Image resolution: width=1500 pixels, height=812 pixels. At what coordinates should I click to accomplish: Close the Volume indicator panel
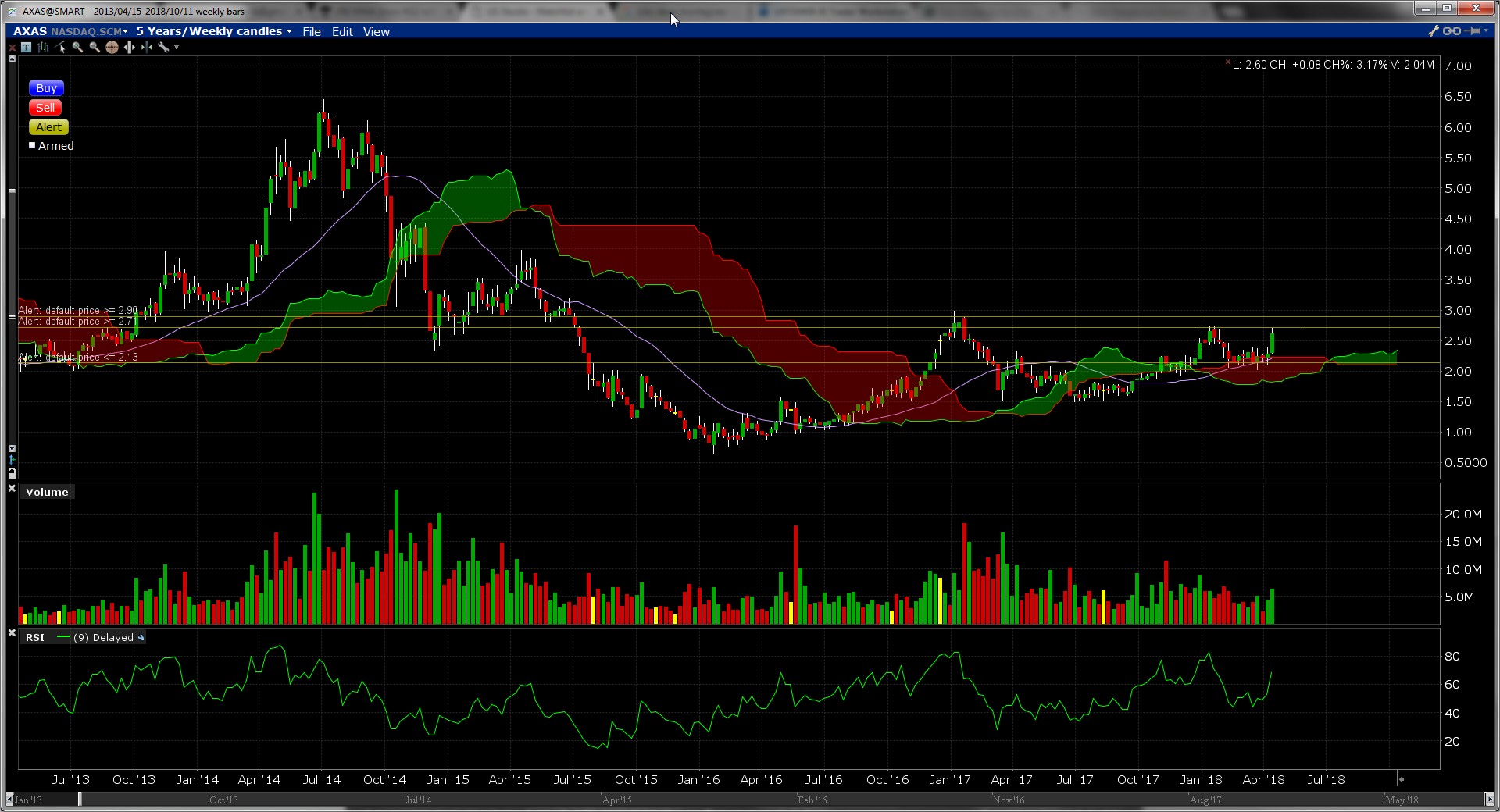click(12, 489)
